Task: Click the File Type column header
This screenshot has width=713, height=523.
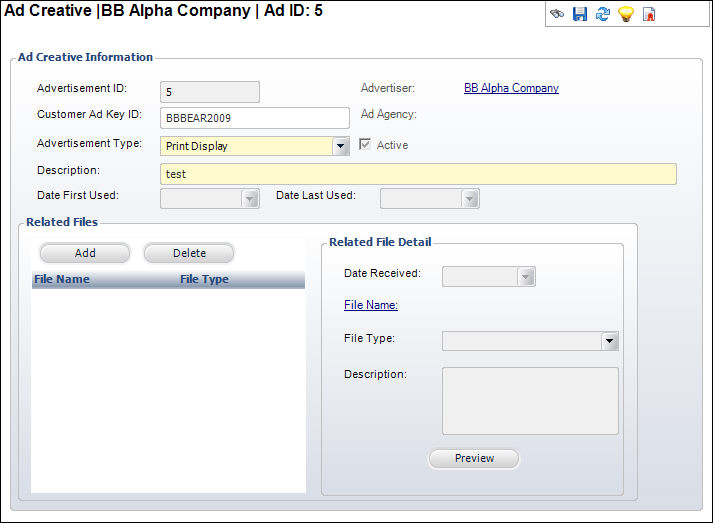Action: click(204, 279)
